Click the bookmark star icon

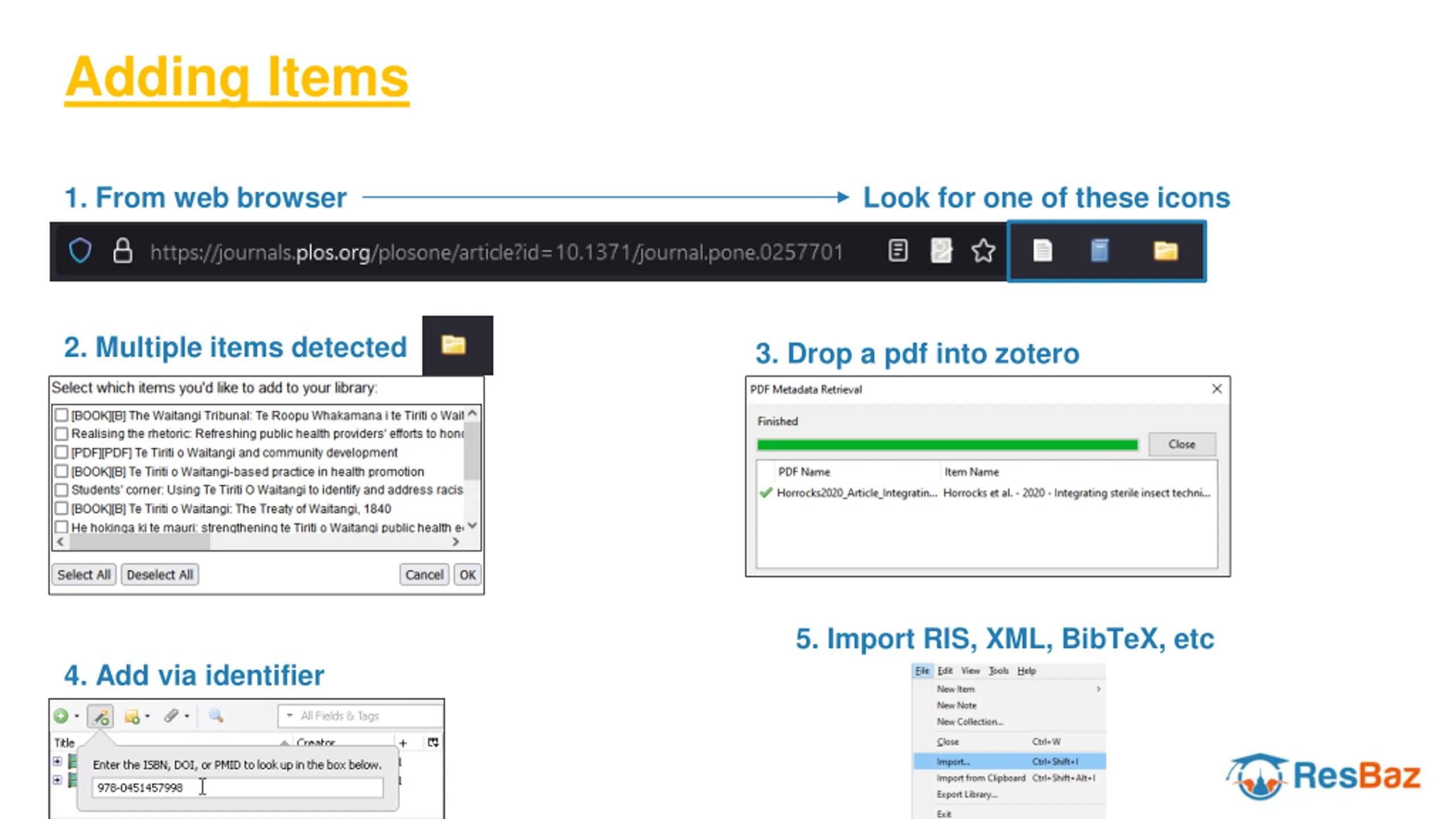click(x=983, y=250)
